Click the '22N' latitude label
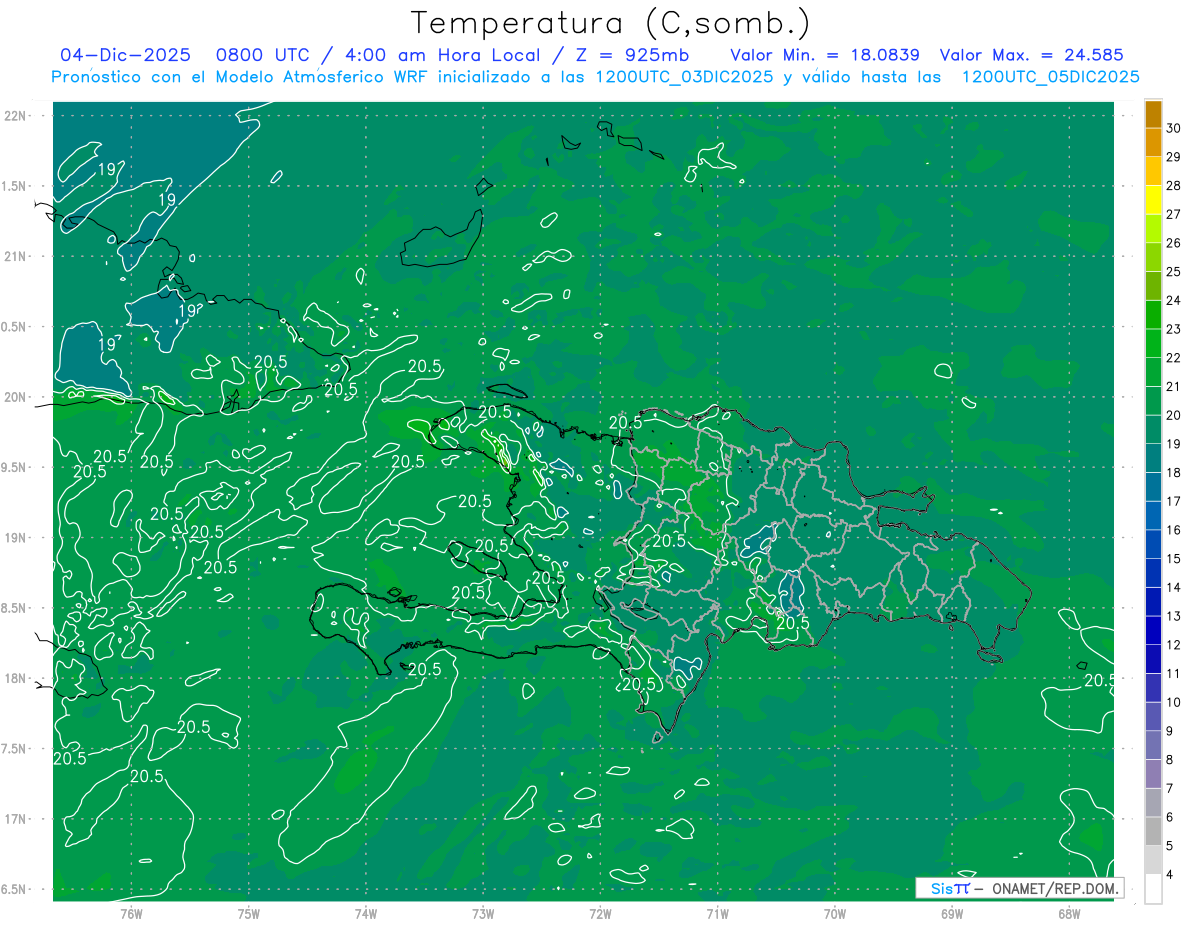The width and height of the screenshot is (1200, 927). [x=14, y=115]
